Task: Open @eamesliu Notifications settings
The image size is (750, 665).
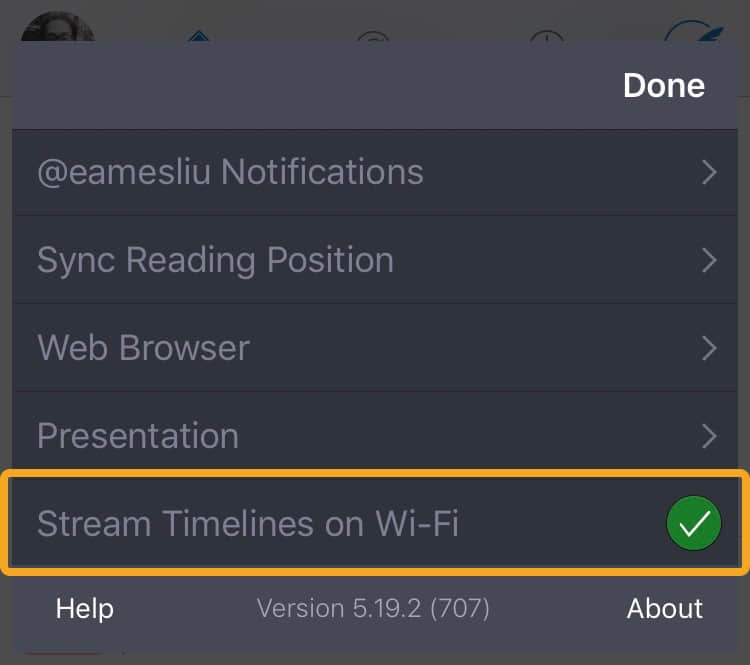Action: click(230, 172)
